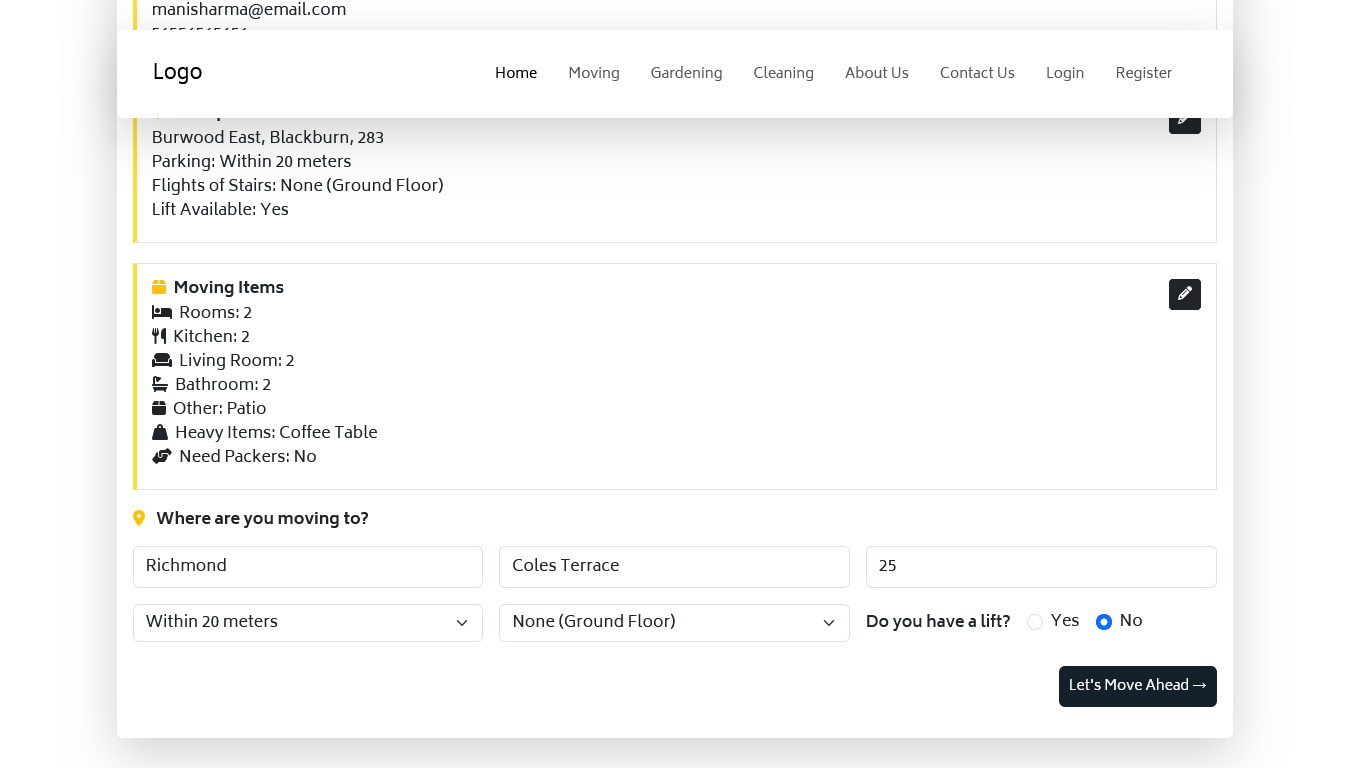Select Yes for lift availability
Image resolution: width=1349 pixels, height=768 pixels.
pyautogui.click(x=1035, y=622)
